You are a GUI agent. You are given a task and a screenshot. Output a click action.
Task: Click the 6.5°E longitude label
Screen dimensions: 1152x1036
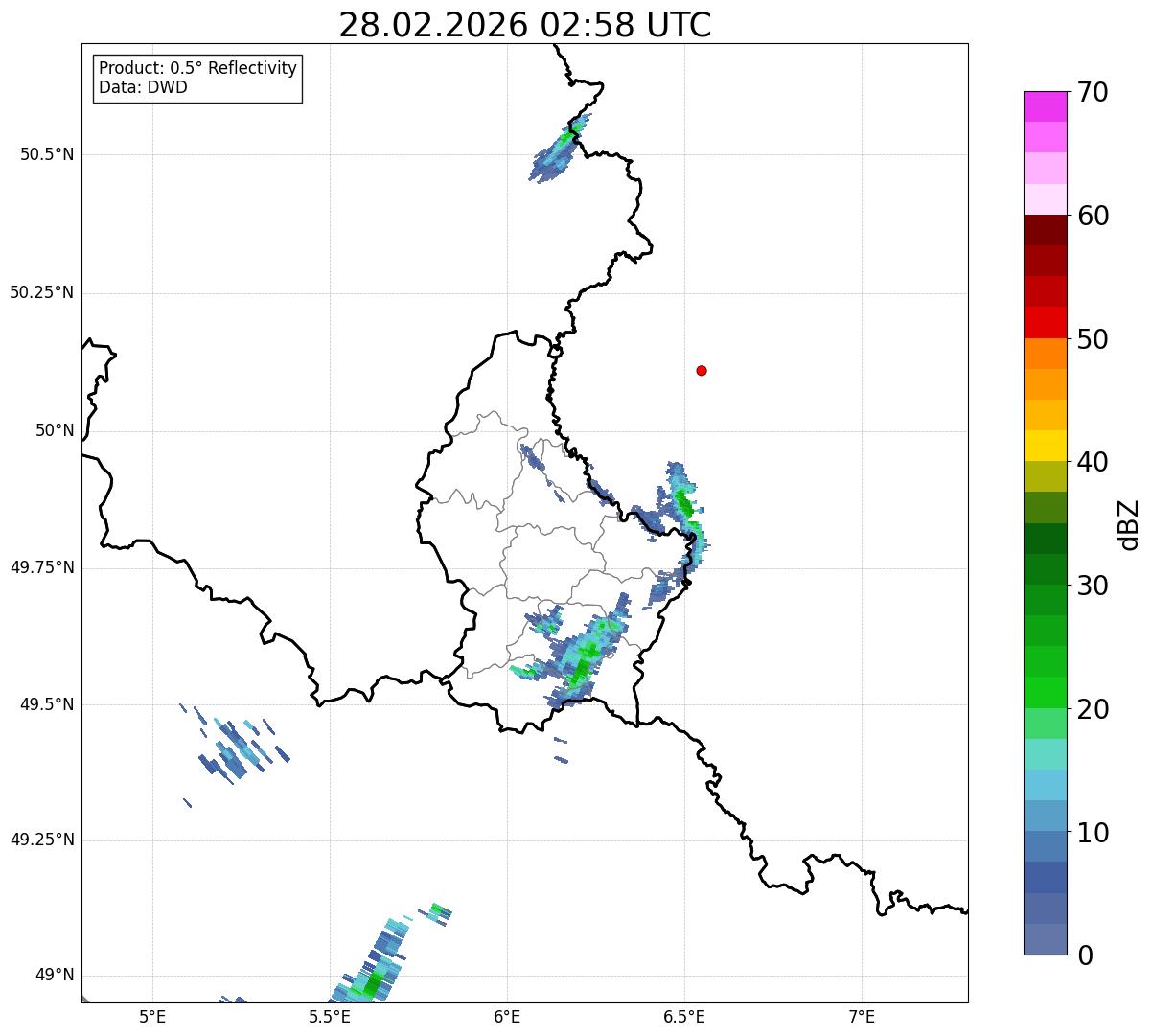coord(684,1018)
